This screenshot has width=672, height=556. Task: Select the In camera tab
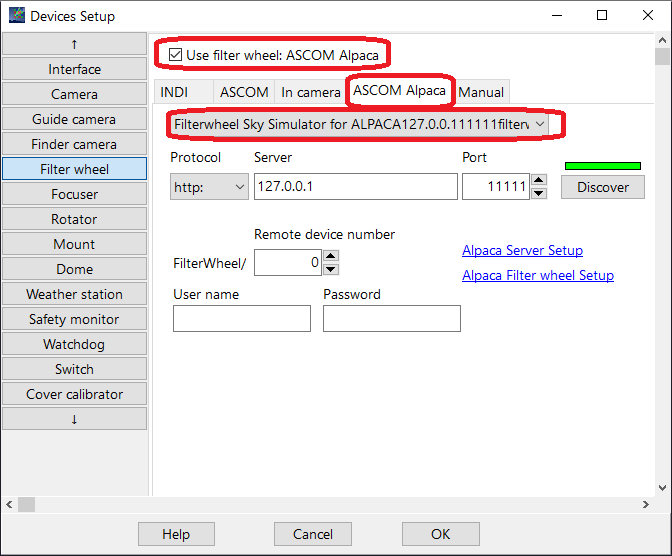(310, 92)
